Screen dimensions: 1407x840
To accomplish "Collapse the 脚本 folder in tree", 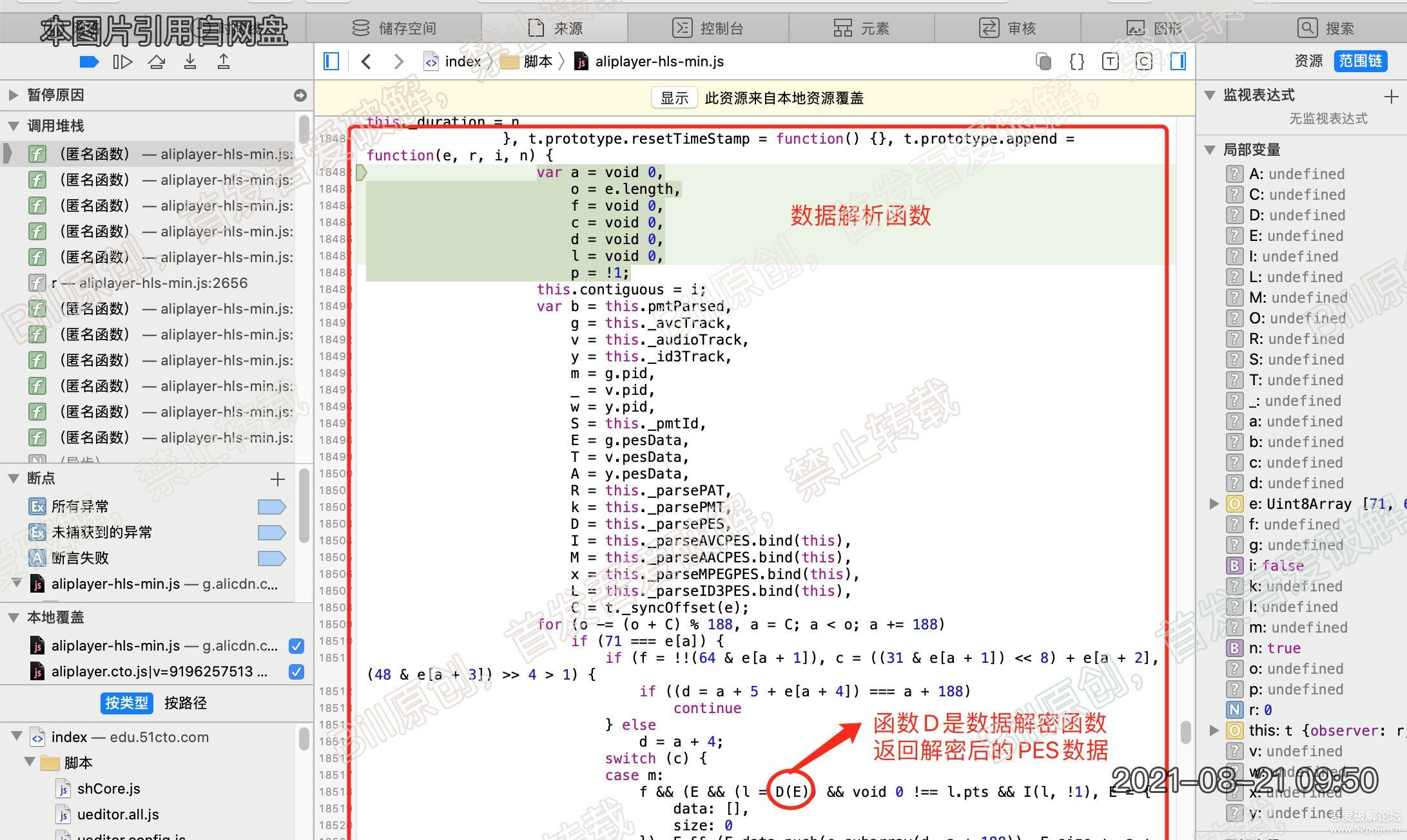I will coord(30,762).
